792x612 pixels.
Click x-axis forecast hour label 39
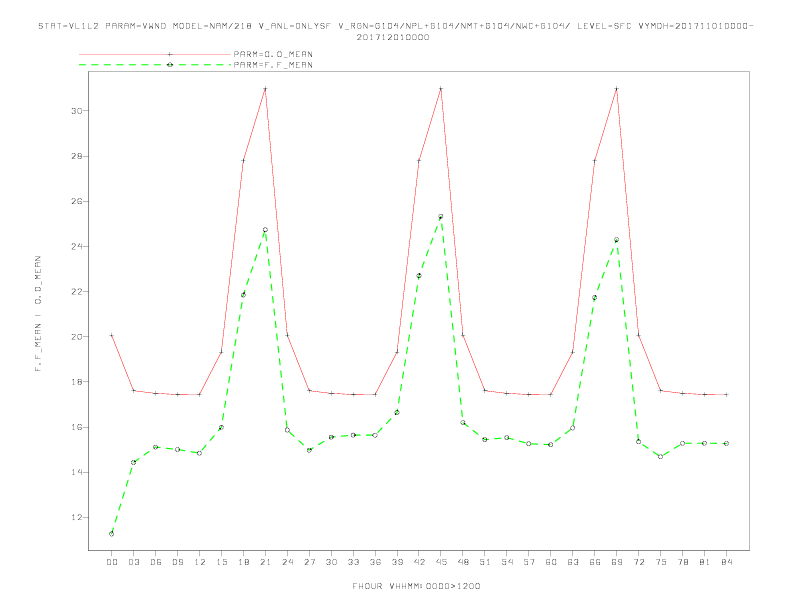point(397,562)
